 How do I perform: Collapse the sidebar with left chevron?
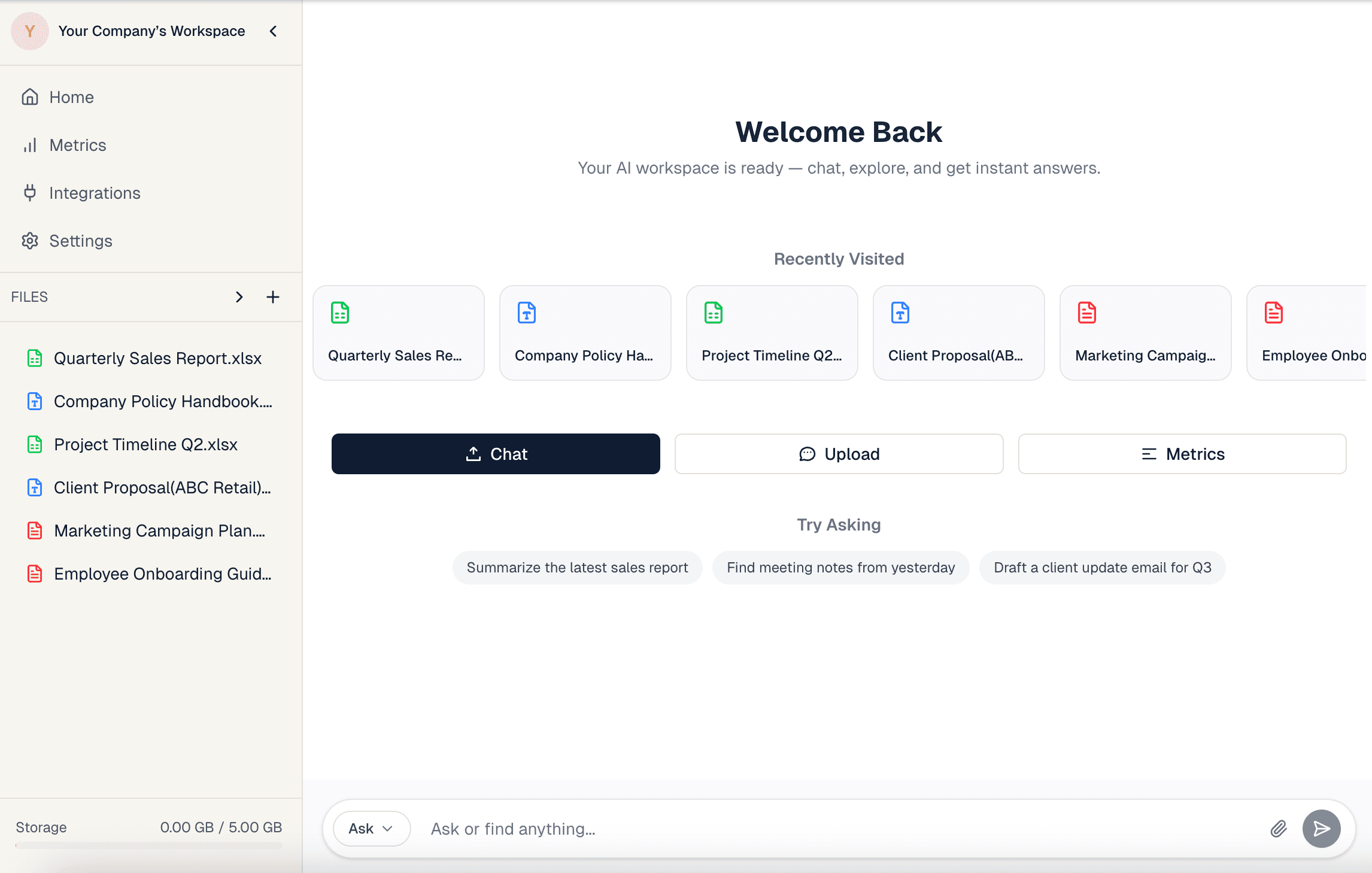click(x=274, y=31)
